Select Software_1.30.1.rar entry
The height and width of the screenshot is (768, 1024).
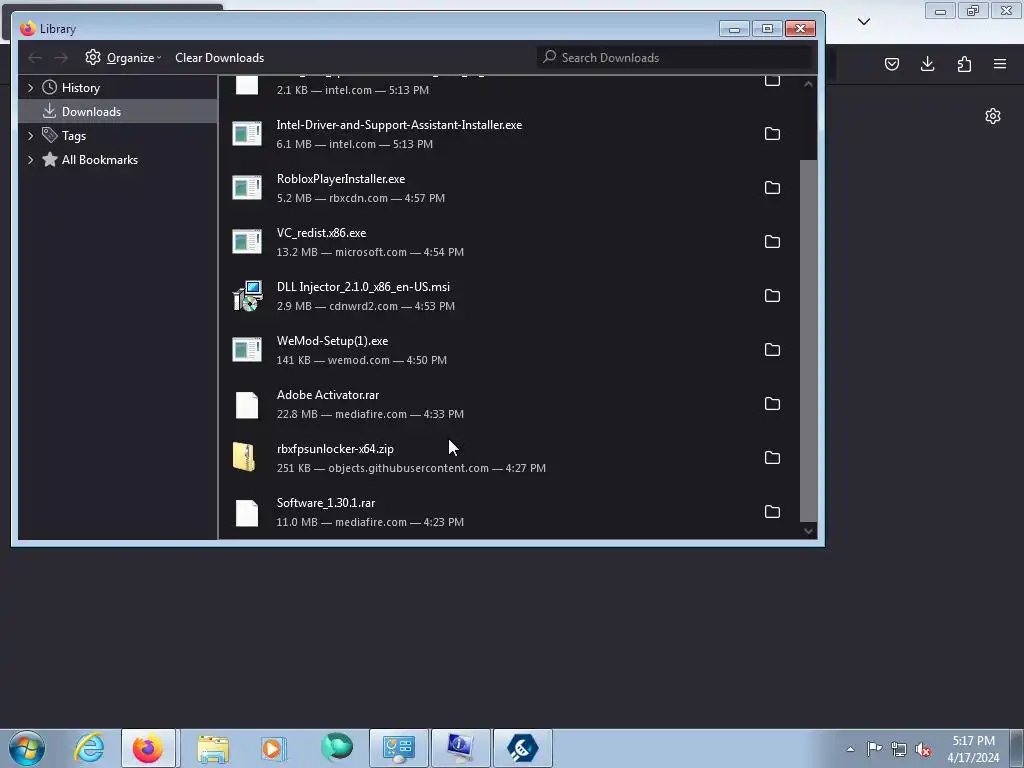(x=508, y=512)
